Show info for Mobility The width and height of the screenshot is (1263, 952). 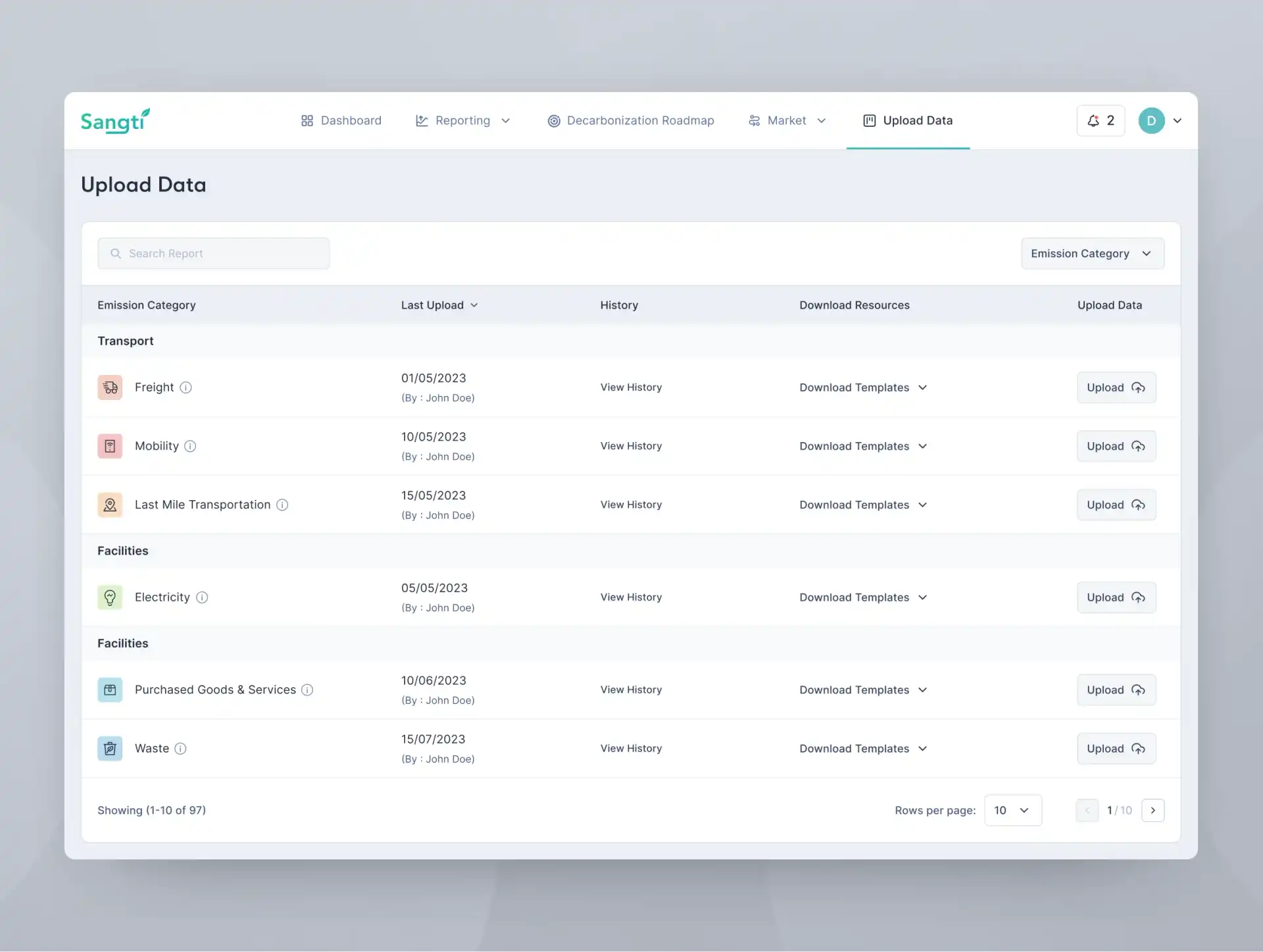[x=190, y=446]
